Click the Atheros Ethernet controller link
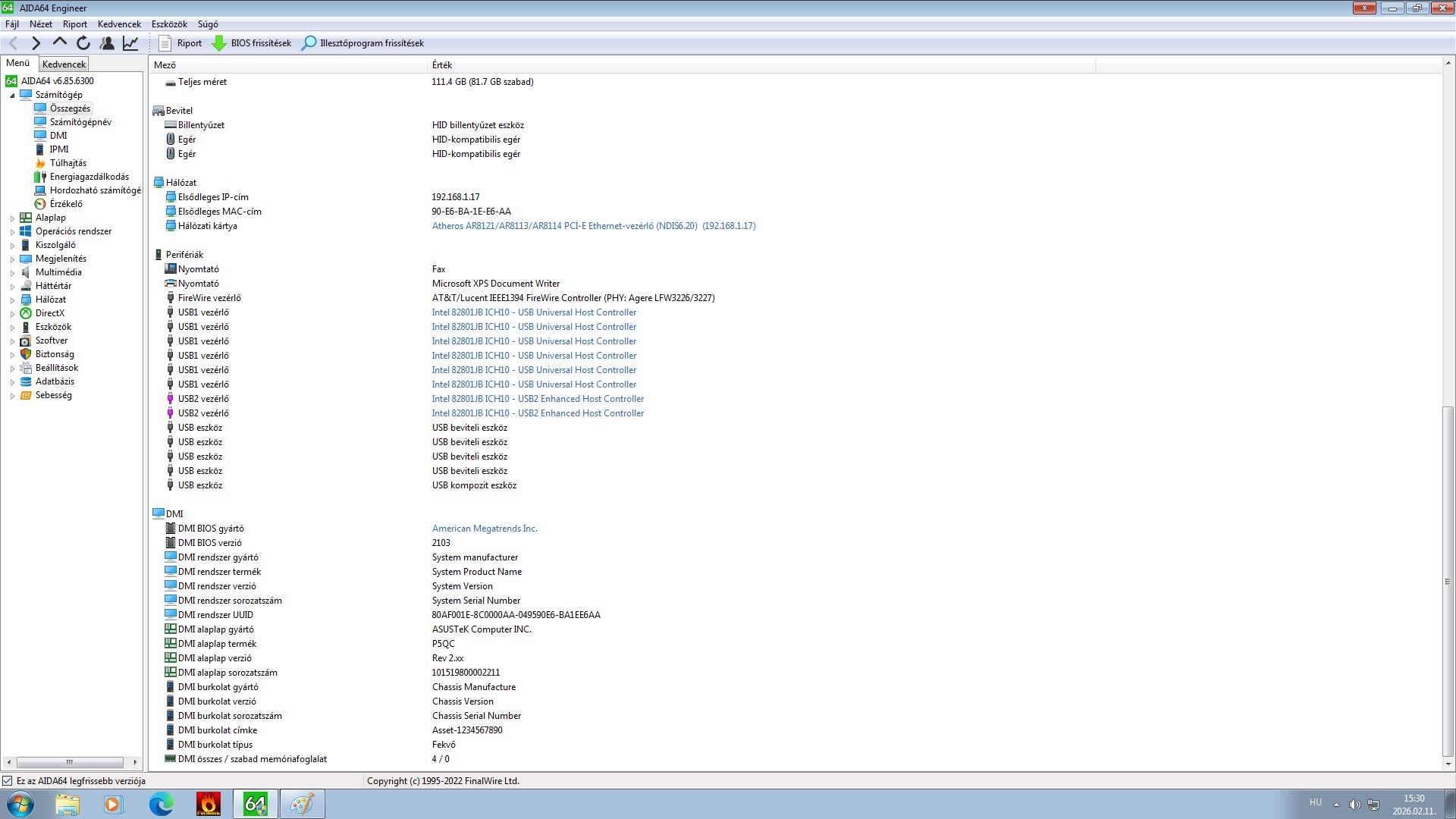 click(593, 226)
